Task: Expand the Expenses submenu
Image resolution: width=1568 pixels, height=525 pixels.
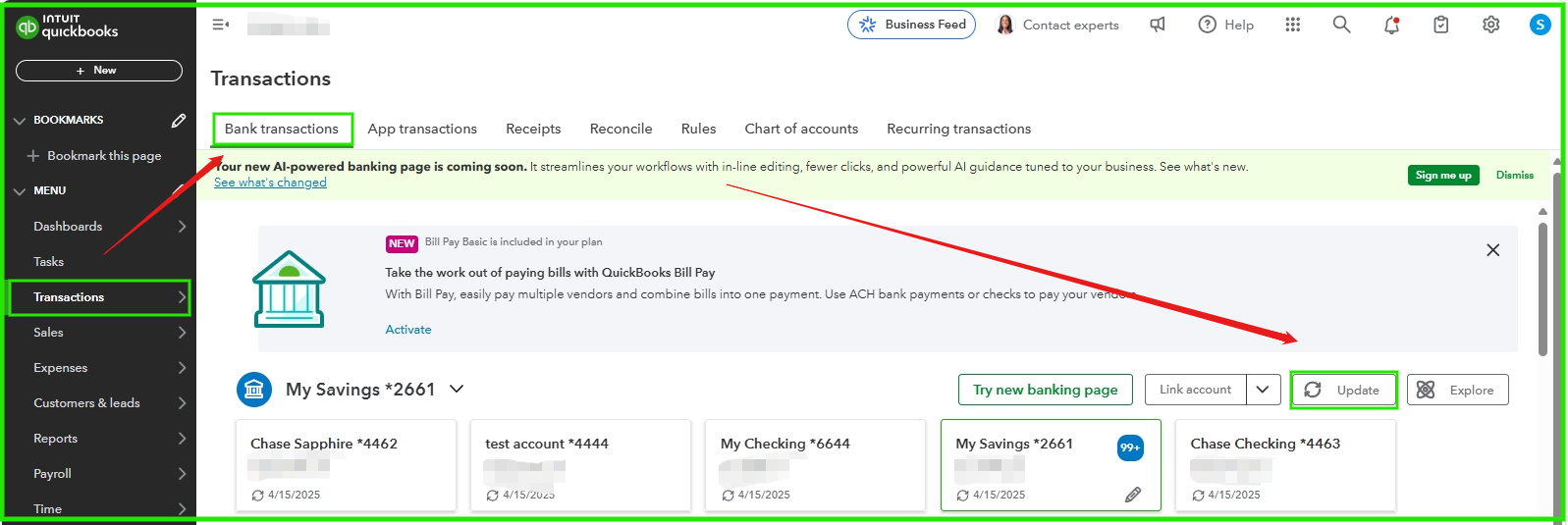Action: click(x=182, y=368)
